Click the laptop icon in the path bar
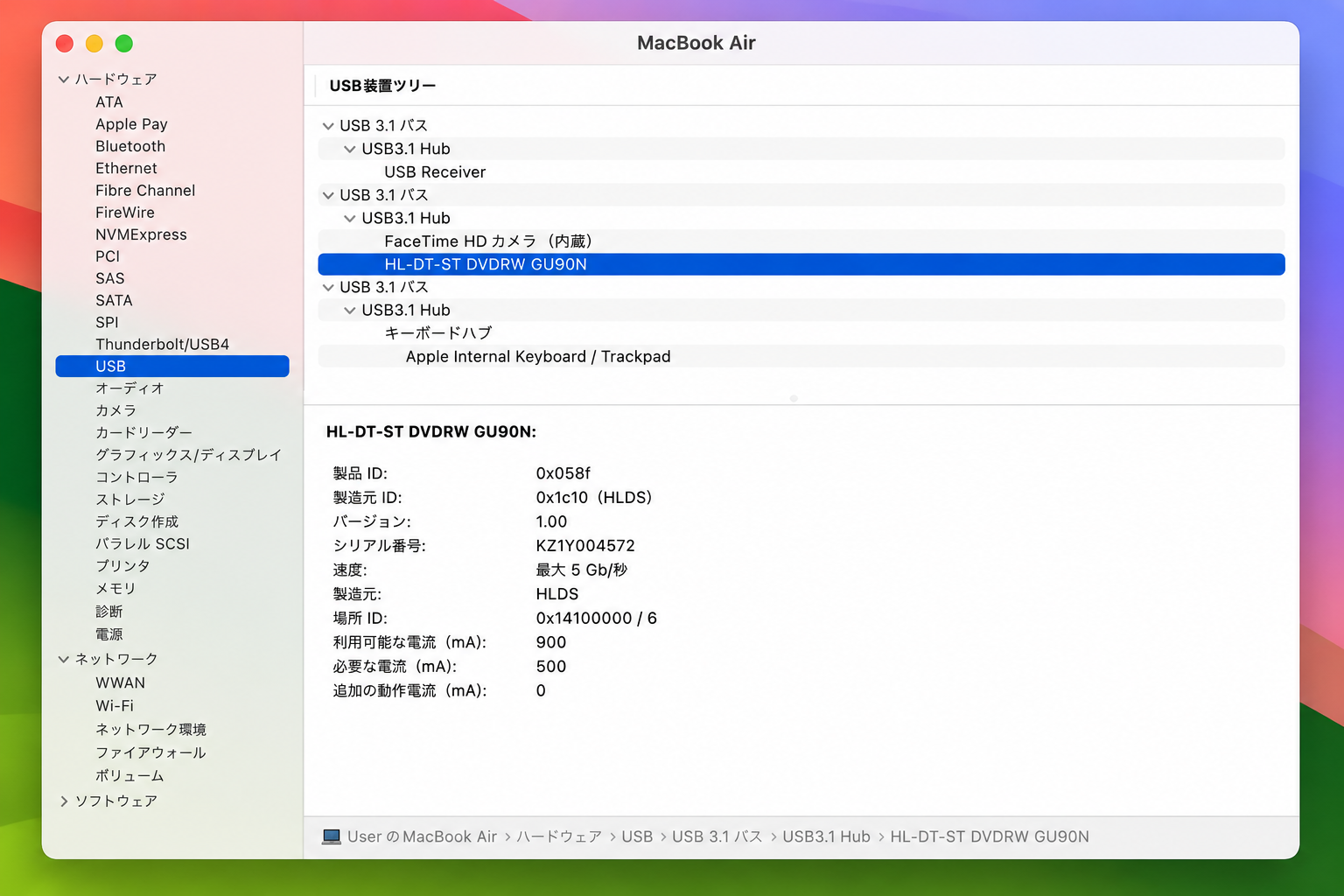1344x896 pixels. 332,836
